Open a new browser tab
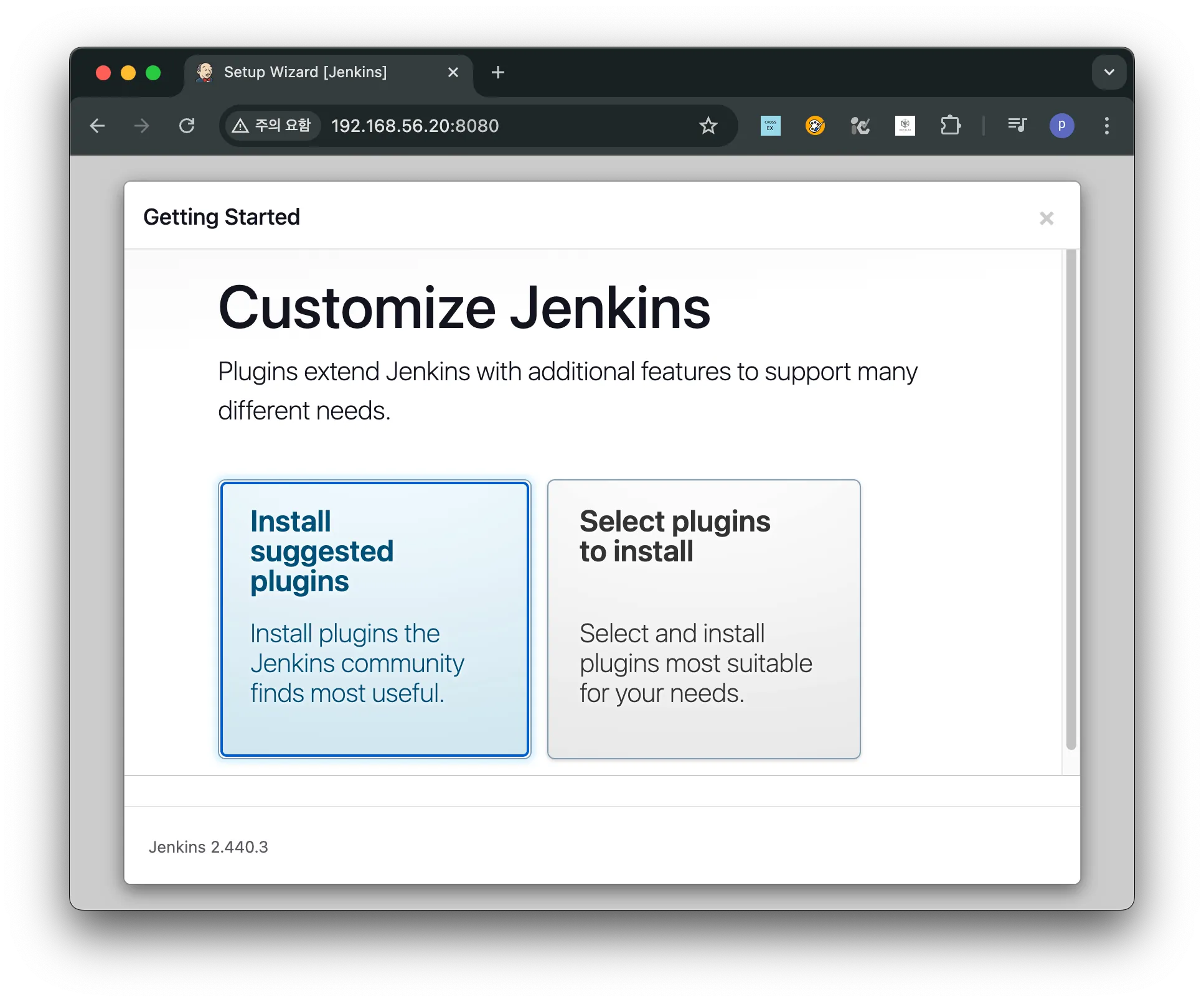 click(x=497, y=72)
